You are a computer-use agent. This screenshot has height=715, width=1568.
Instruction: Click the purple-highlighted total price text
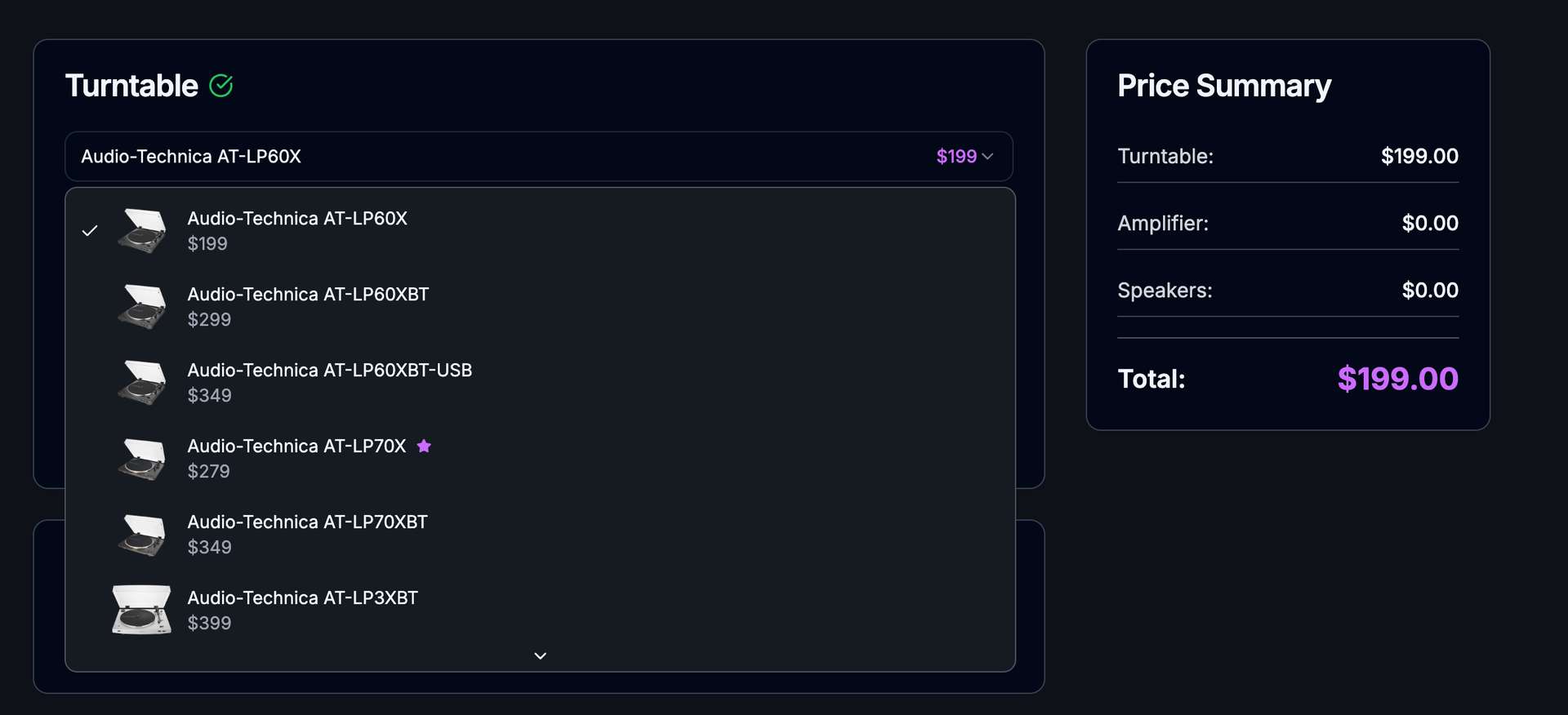tap(1397, 378)
